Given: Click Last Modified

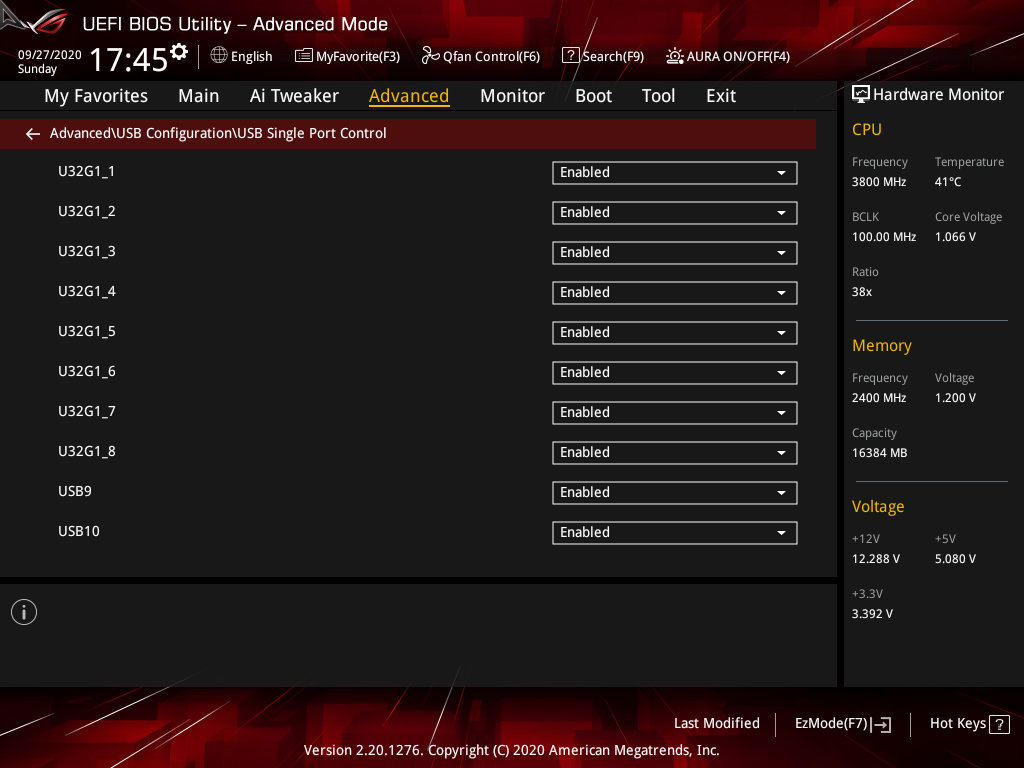Looking at the screenshot, I should pyautogui.click(x=716, y=724).
